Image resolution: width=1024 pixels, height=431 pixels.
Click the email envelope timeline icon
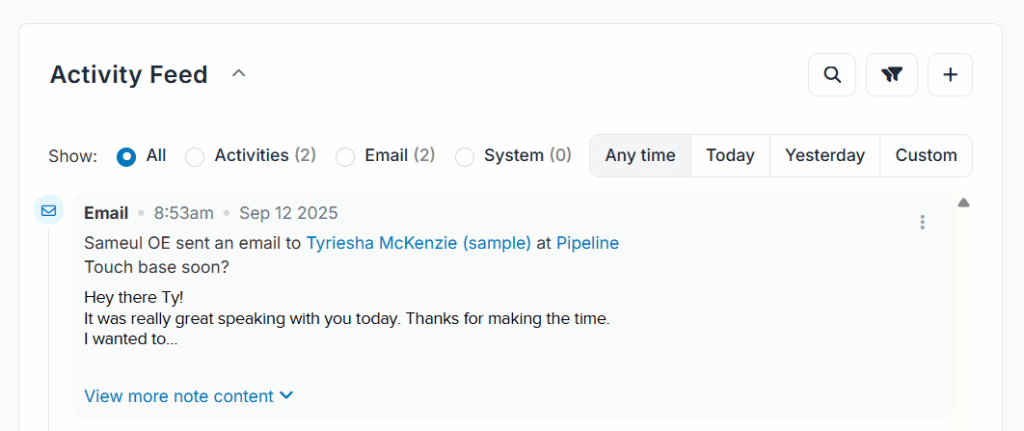tap(48, 211)
